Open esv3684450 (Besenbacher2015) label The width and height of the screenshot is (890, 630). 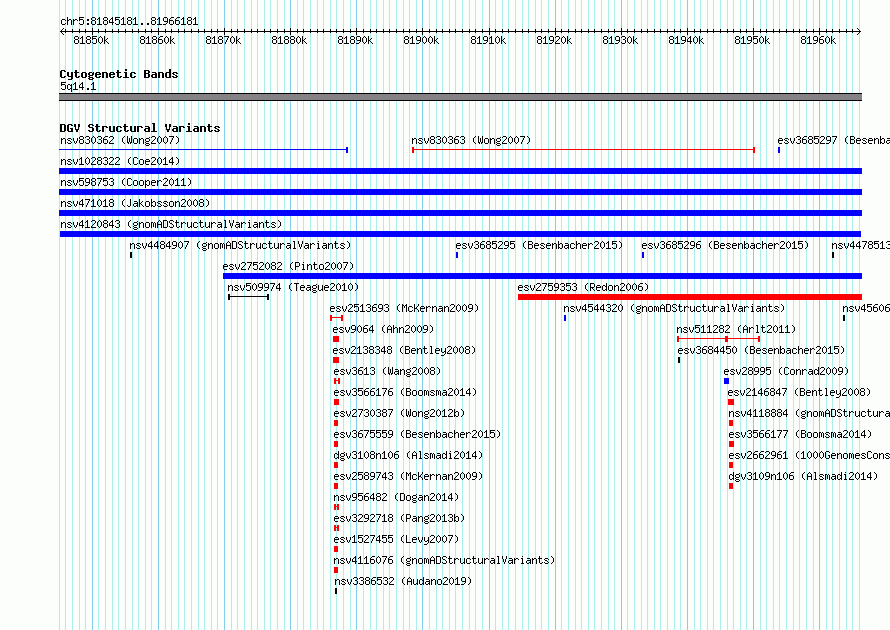(x=761, y=350)
